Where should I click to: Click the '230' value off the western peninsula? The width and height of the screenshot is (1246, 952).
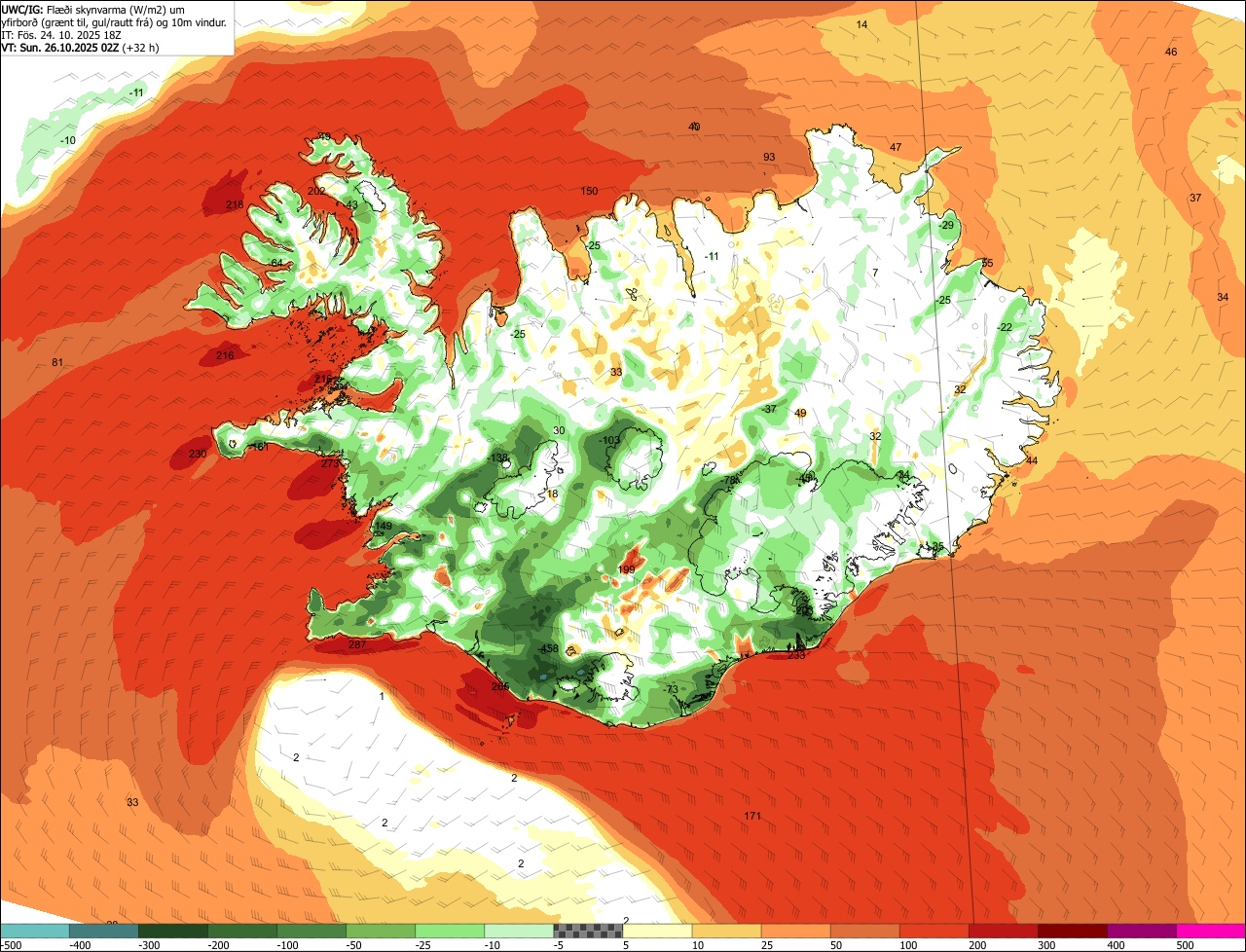[198, 454]
